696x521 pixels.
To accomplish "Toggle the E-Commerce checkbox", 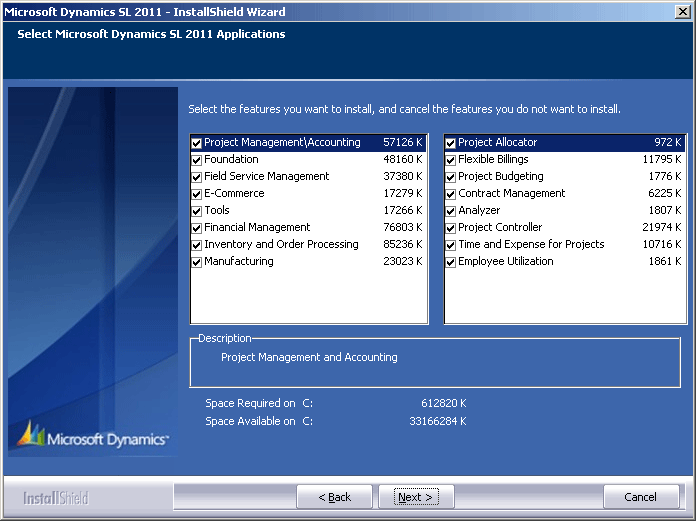I will pos(197,194).
